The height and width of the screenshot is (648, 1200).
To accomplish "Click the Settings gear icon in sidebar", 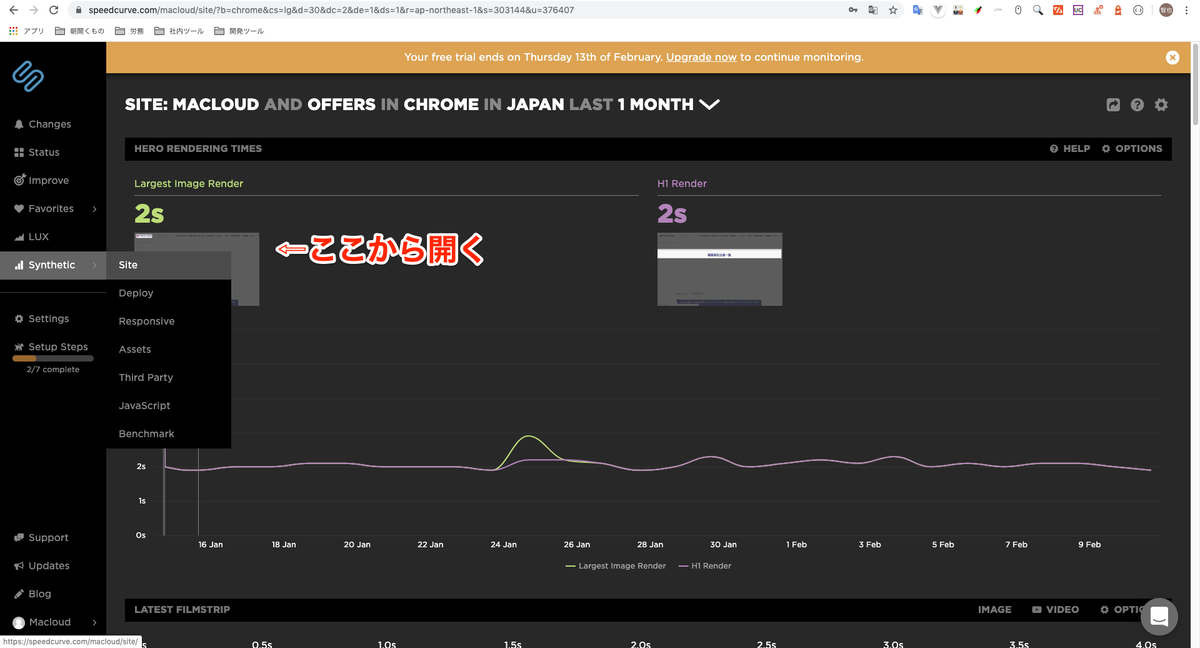I will pos(19,318).
